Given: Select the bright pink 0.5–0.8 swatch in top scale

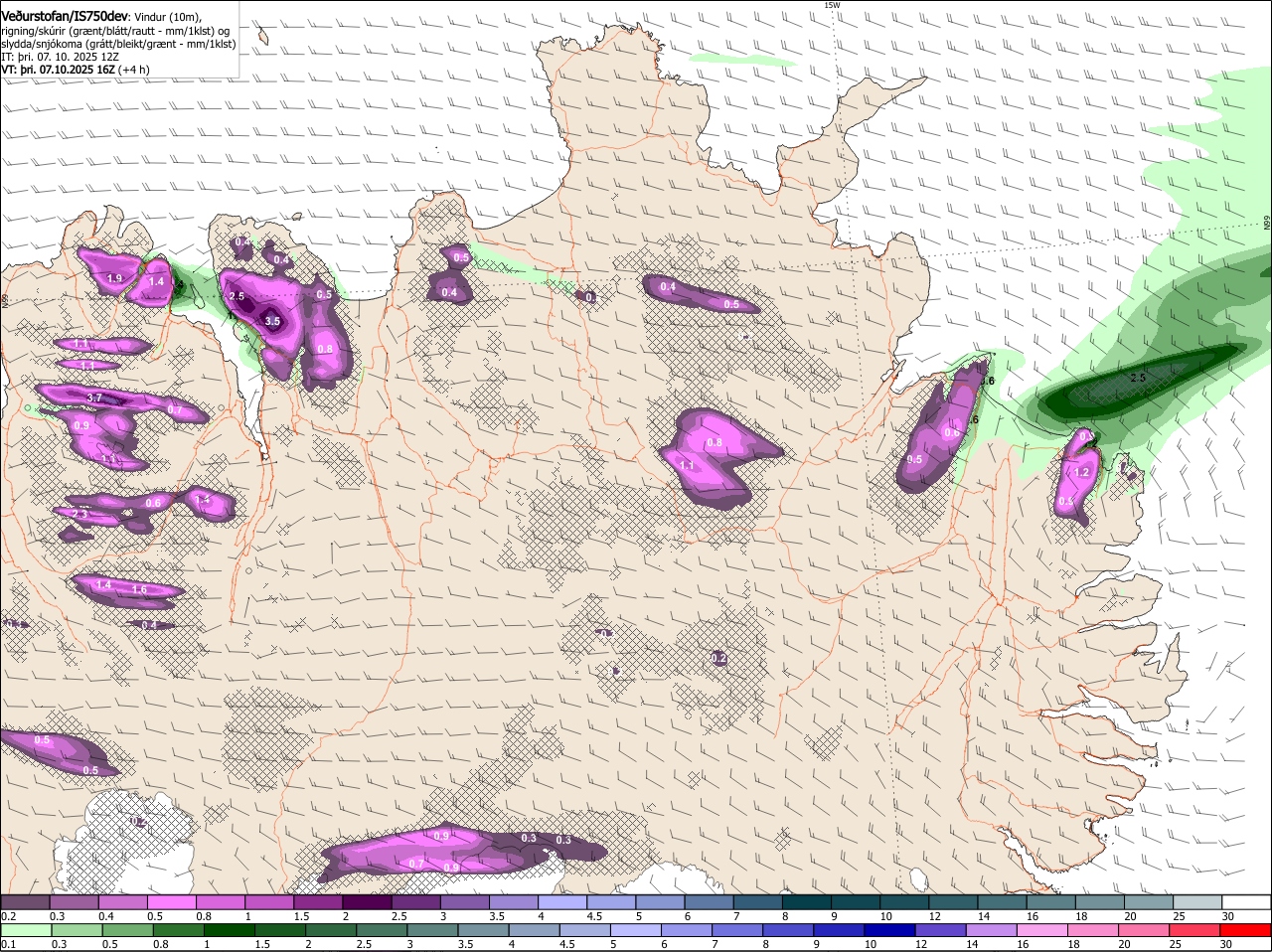Looking at the screenshot, I should pyautogui.click(x=171, y=901).
